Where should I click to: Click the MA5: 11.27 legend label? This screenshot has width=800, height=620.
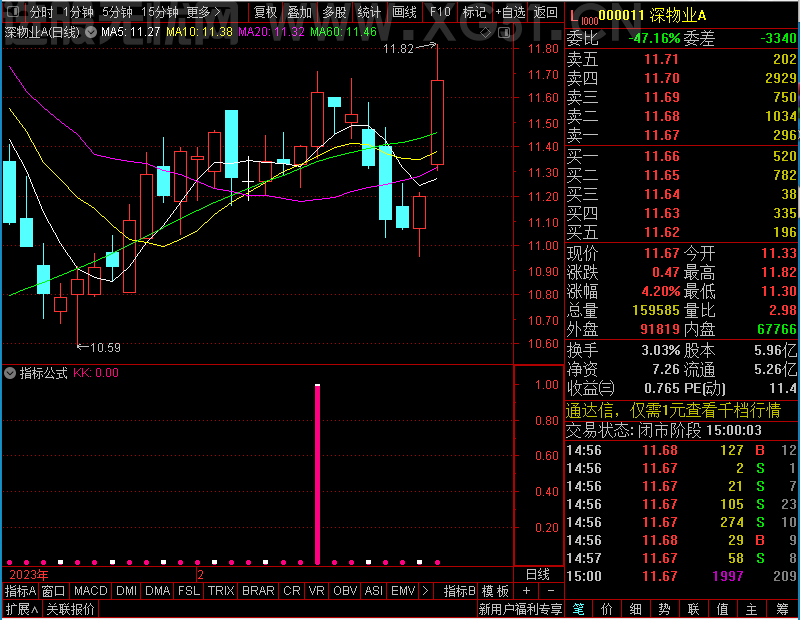coord(131,32)
